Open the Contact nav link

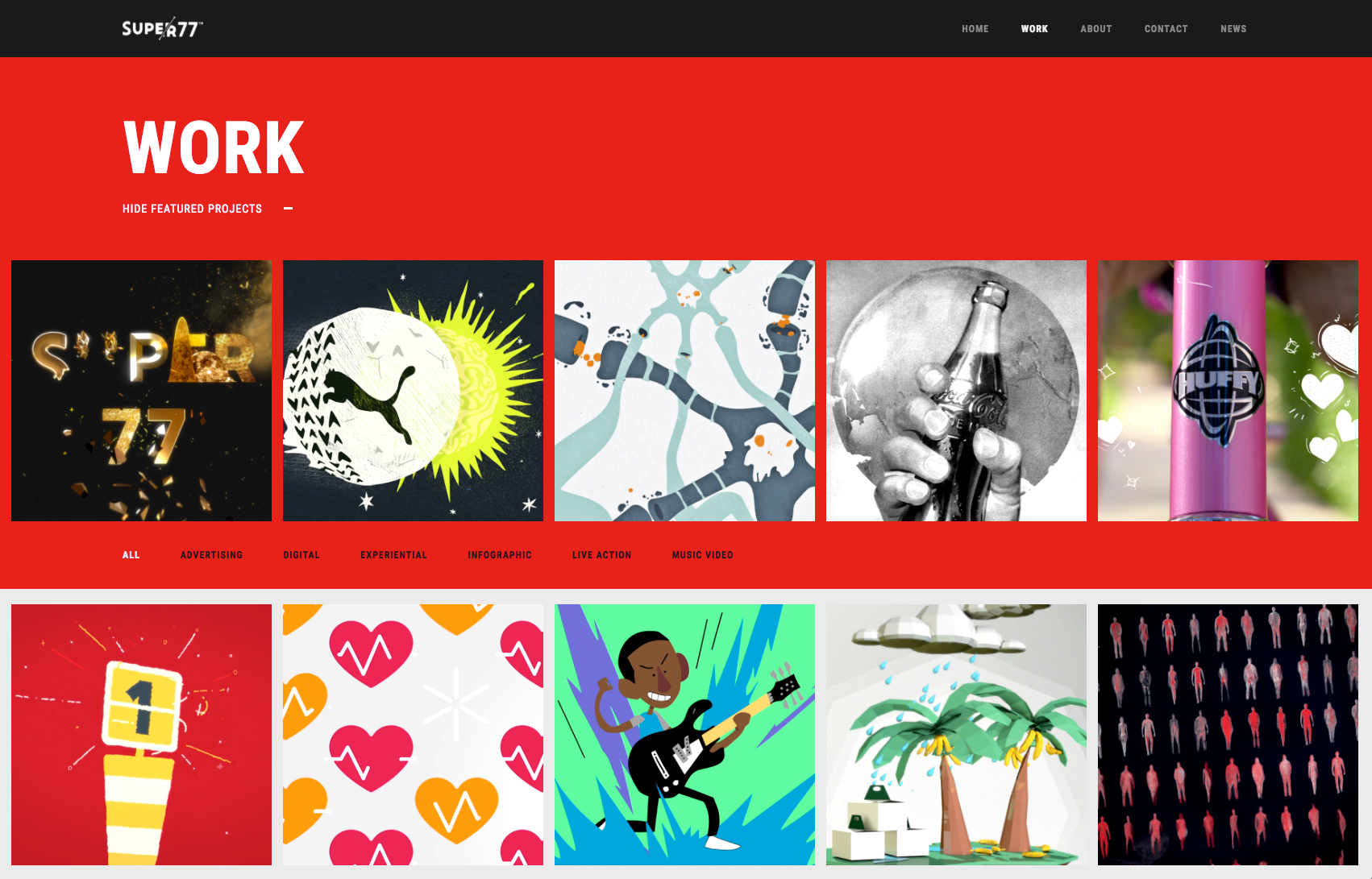pos(1166,29)
